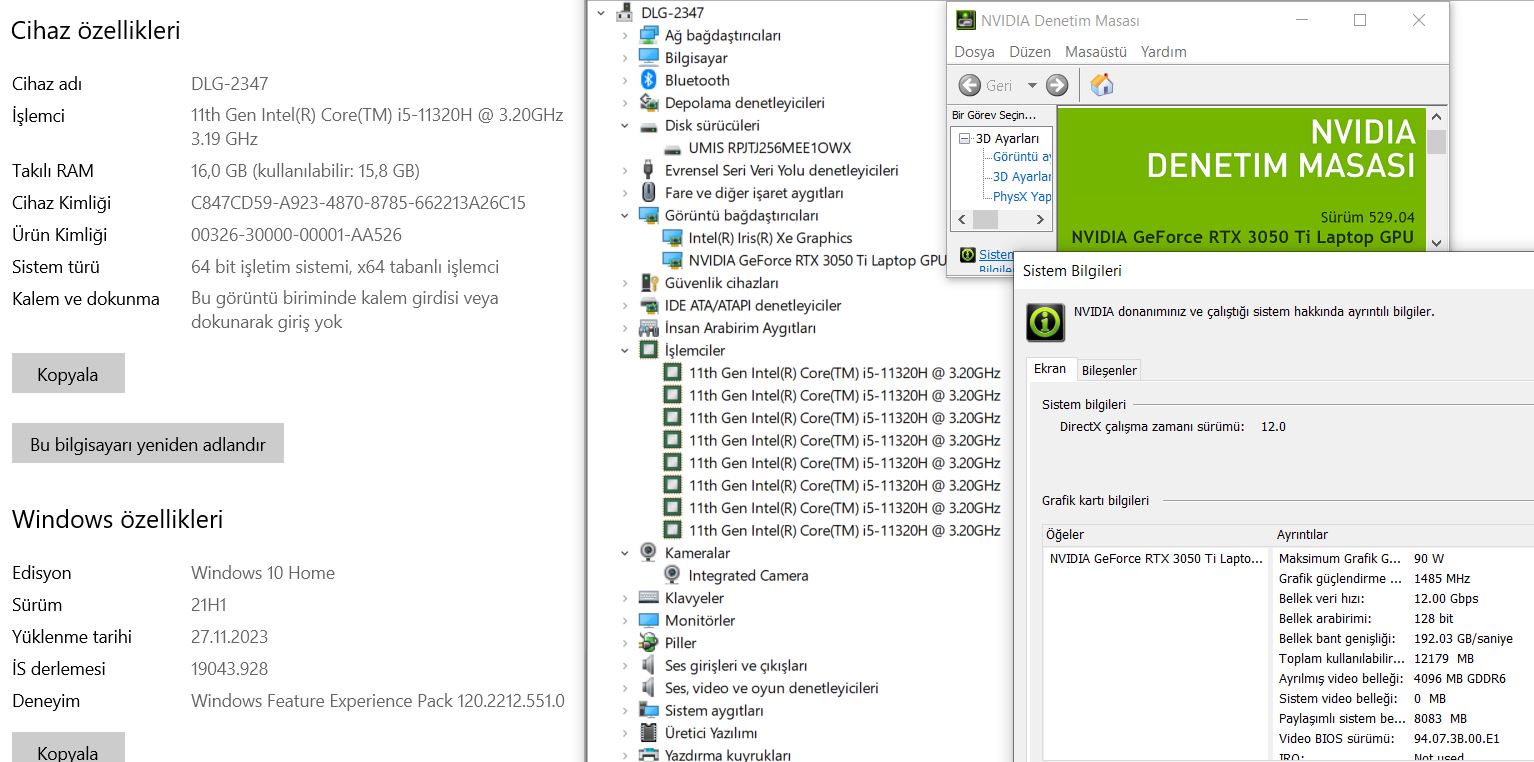
Task: Click the Bilgisayar device icon
Action: point(649,58)
